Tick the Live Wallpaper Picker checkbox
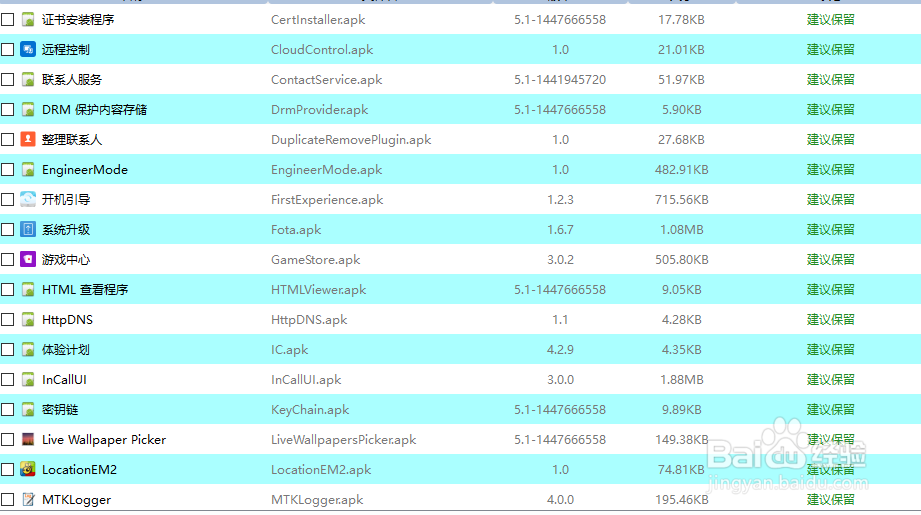This screenshot has height=515, width=921. 8,439
